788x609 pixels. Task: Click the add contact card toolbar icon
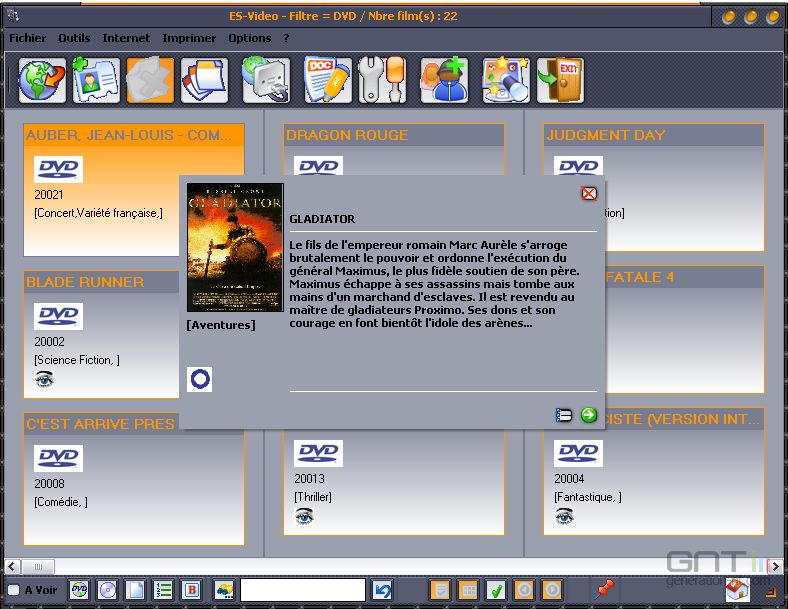click(x=96, y=80)
